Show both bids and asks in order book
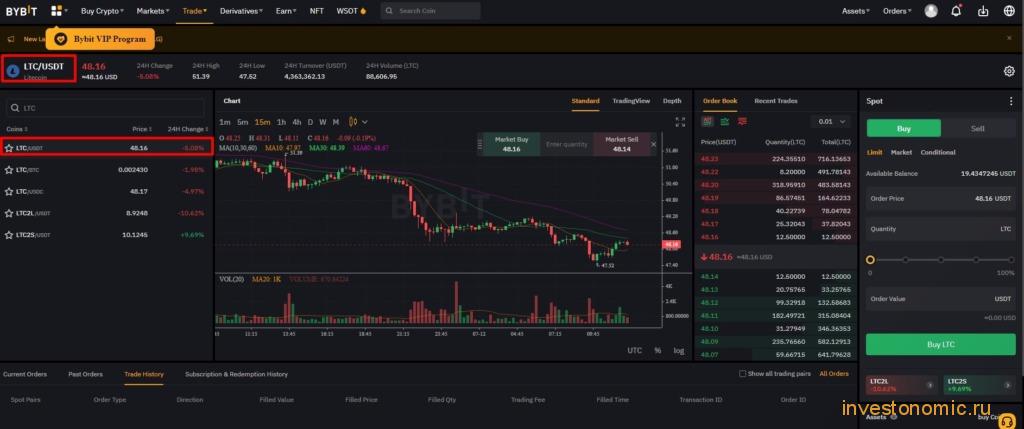The height and width of the screenshot is (429, 1024). 707,121
